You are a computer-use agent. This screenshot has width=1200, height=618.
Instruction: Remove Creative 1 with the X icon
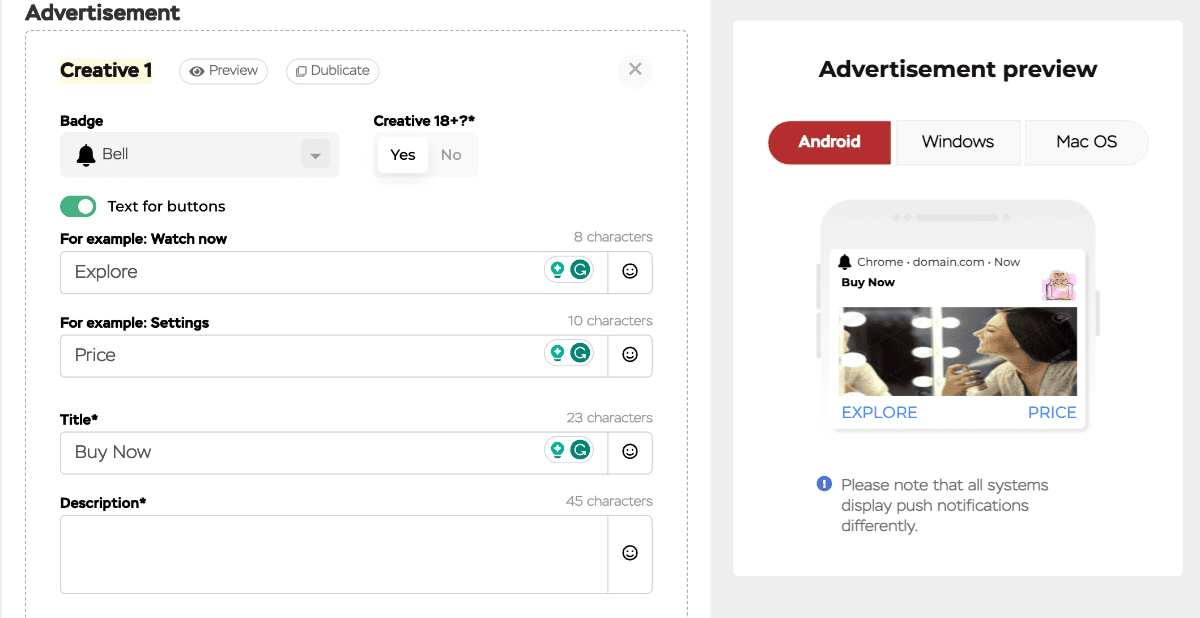pyautogui.click(x=634, y=70)
